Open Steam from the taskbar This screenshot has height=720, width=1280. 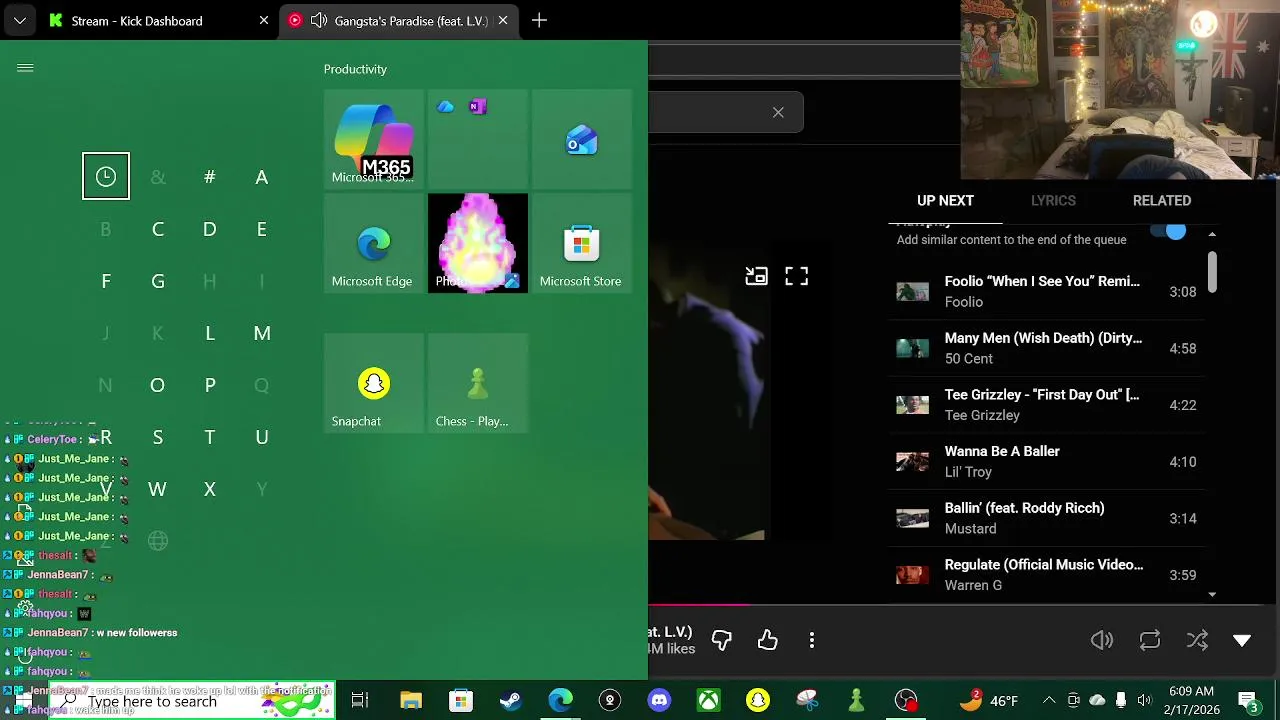tap(510, 701)
